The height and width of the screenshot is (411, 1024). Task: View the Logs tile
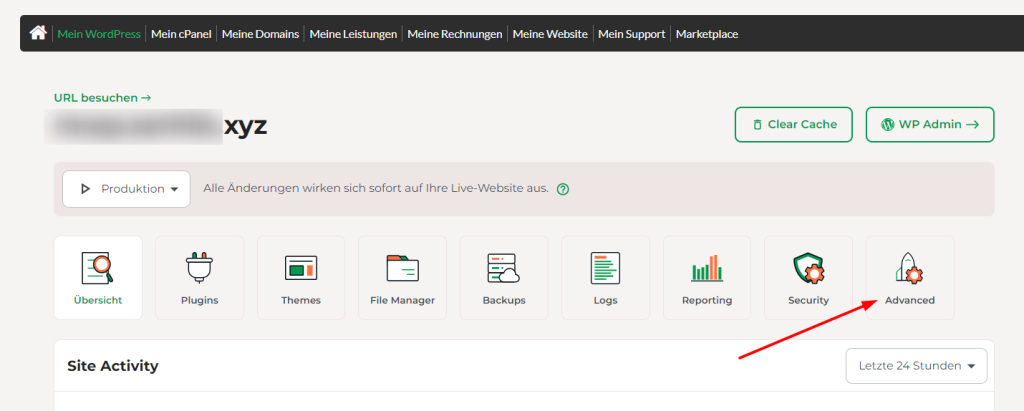(605, 278)
